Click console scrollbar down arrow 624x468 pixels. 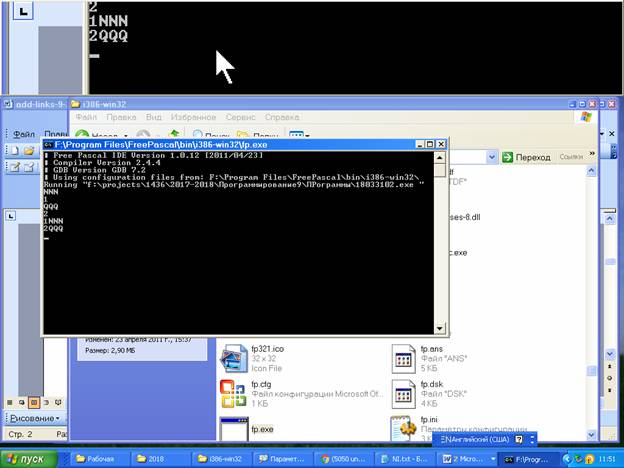click(439, 328)
